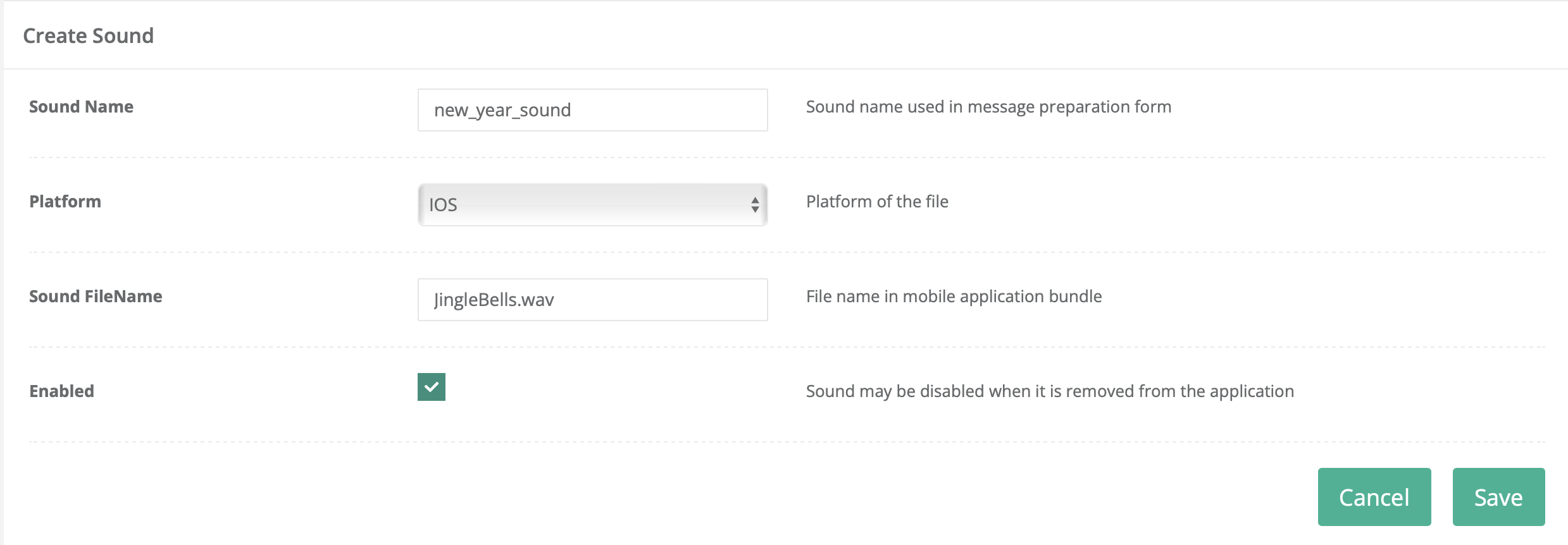The width and height of the screenshot is (1568, 545).
Task: Select the IOS value in Platform selector
Action: (x=443, y=205)
